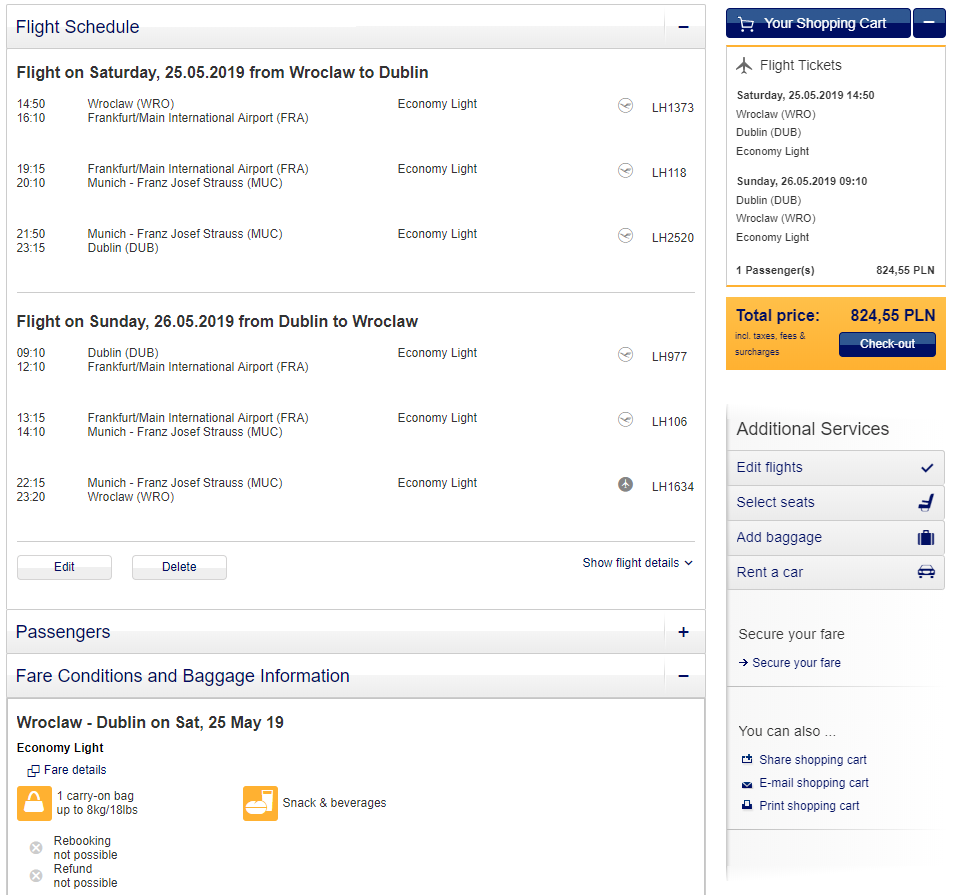Expand the Passengers section
Viewport: 954px width, 895px height.
coord(683,632)
